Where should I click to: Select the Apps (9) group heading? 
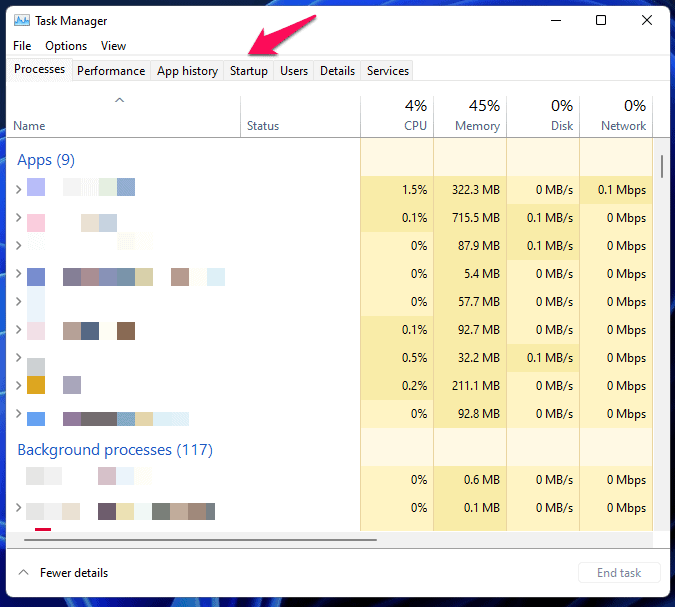coord(46,160)
